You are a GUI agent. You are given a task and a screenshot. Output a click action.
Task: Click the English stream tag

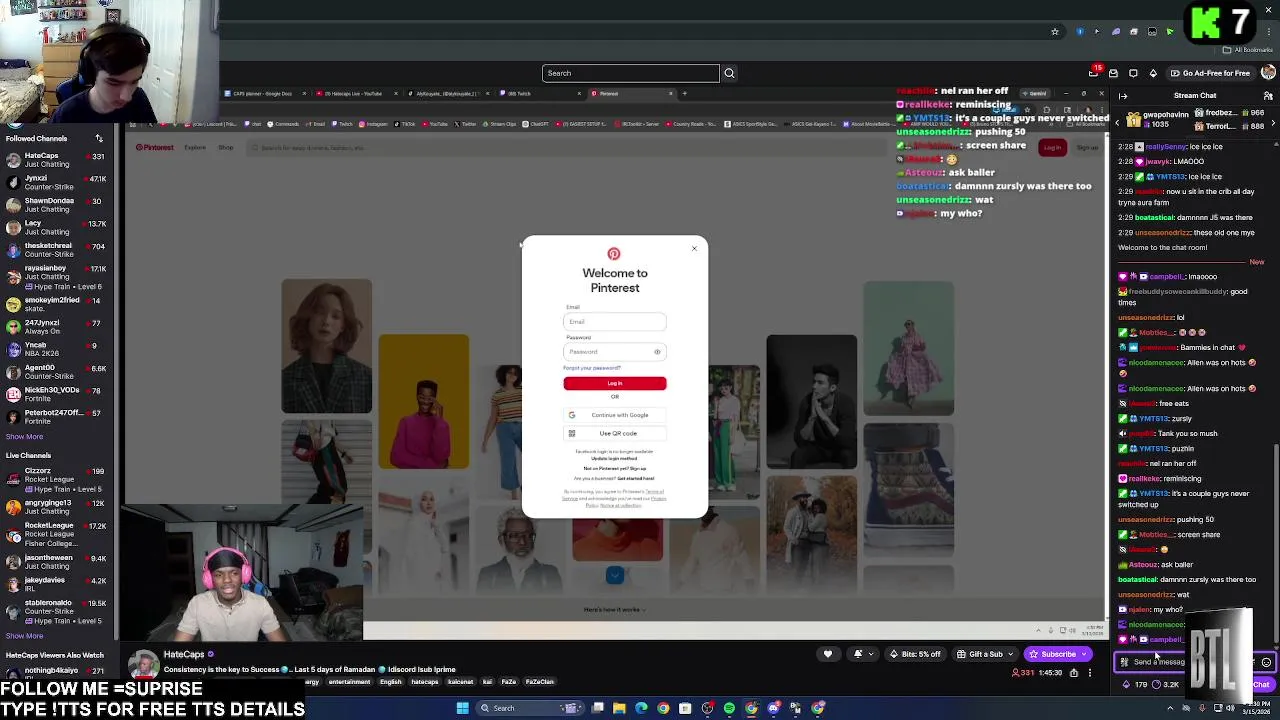(x=390, y=682)
